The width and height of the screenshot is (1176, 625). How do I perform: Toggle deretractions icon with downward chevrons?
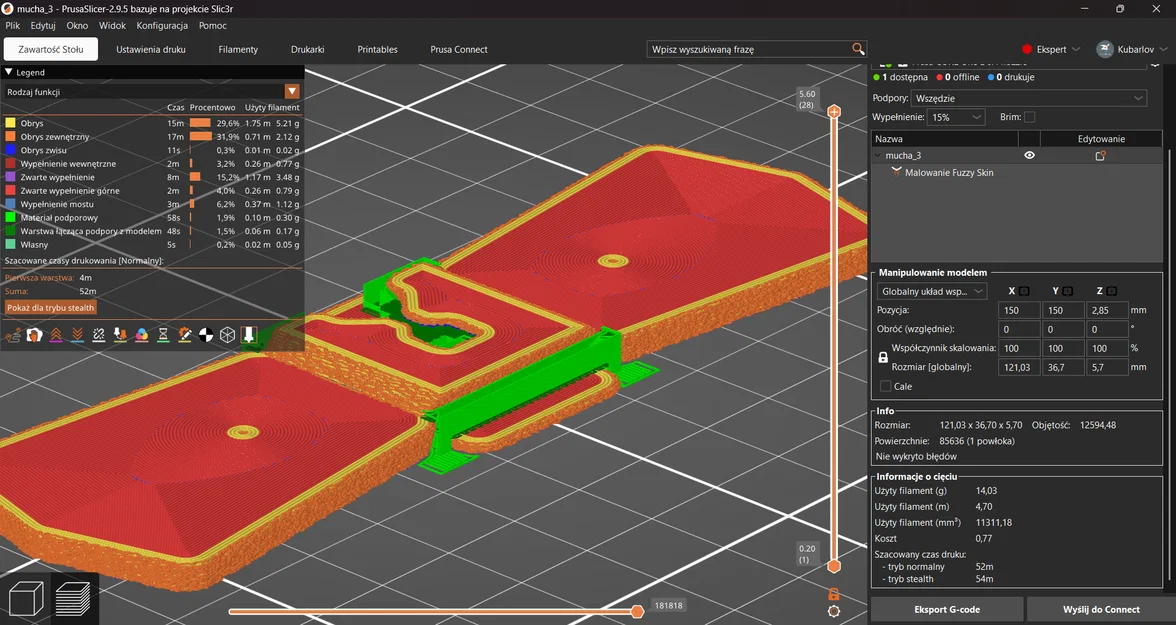[77, 335]
